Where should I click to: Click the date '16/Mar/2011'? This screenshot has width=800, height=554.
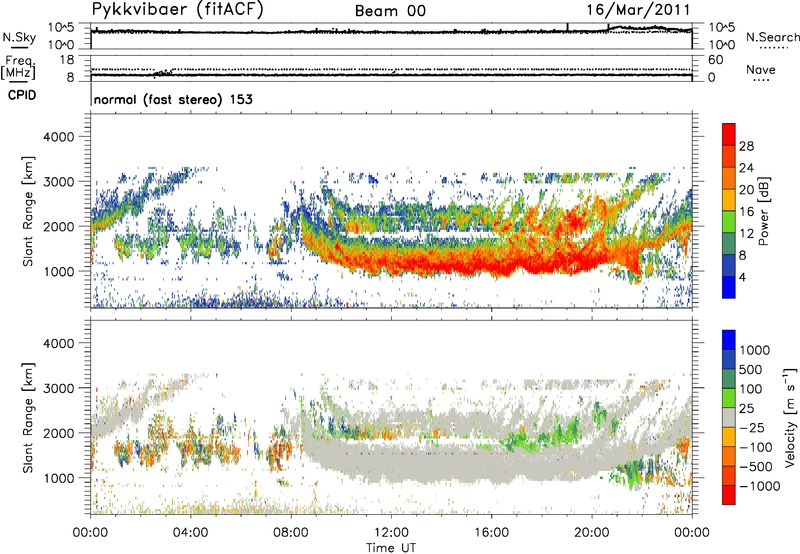[x=638, y=9]
